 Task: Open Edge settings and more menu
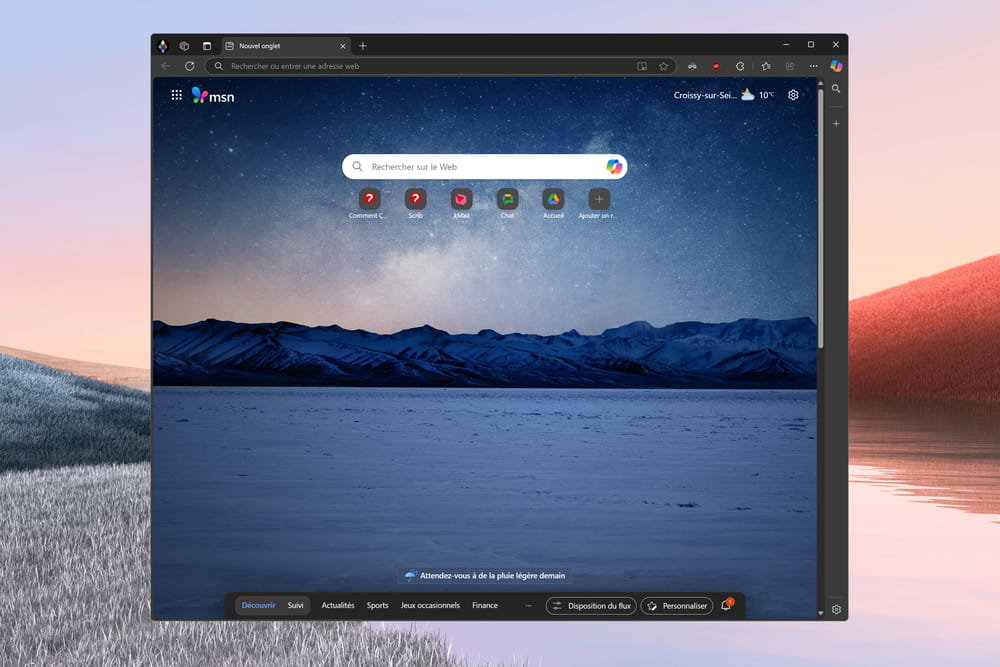(x=813, y=66)
